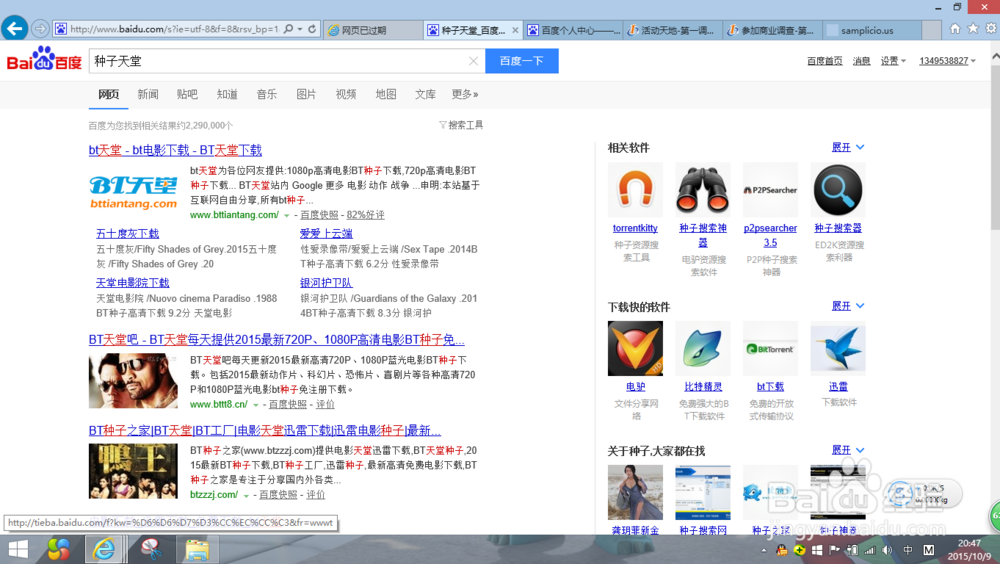Open the BT天堂吧 result link
1000x564 pixels.
(276, 340)
